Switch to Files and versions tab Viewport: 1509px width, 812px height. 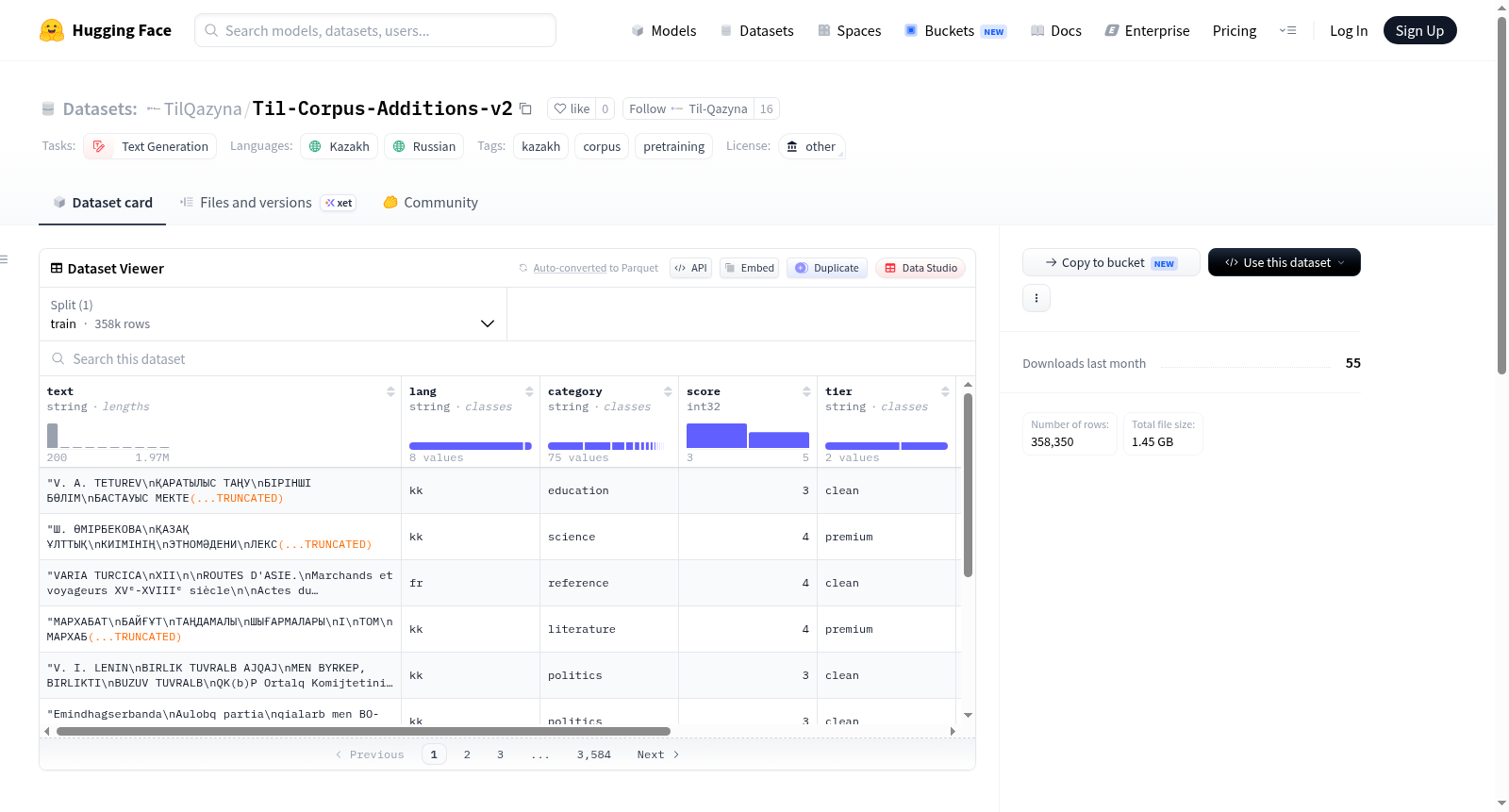click(x=268, y=203)
